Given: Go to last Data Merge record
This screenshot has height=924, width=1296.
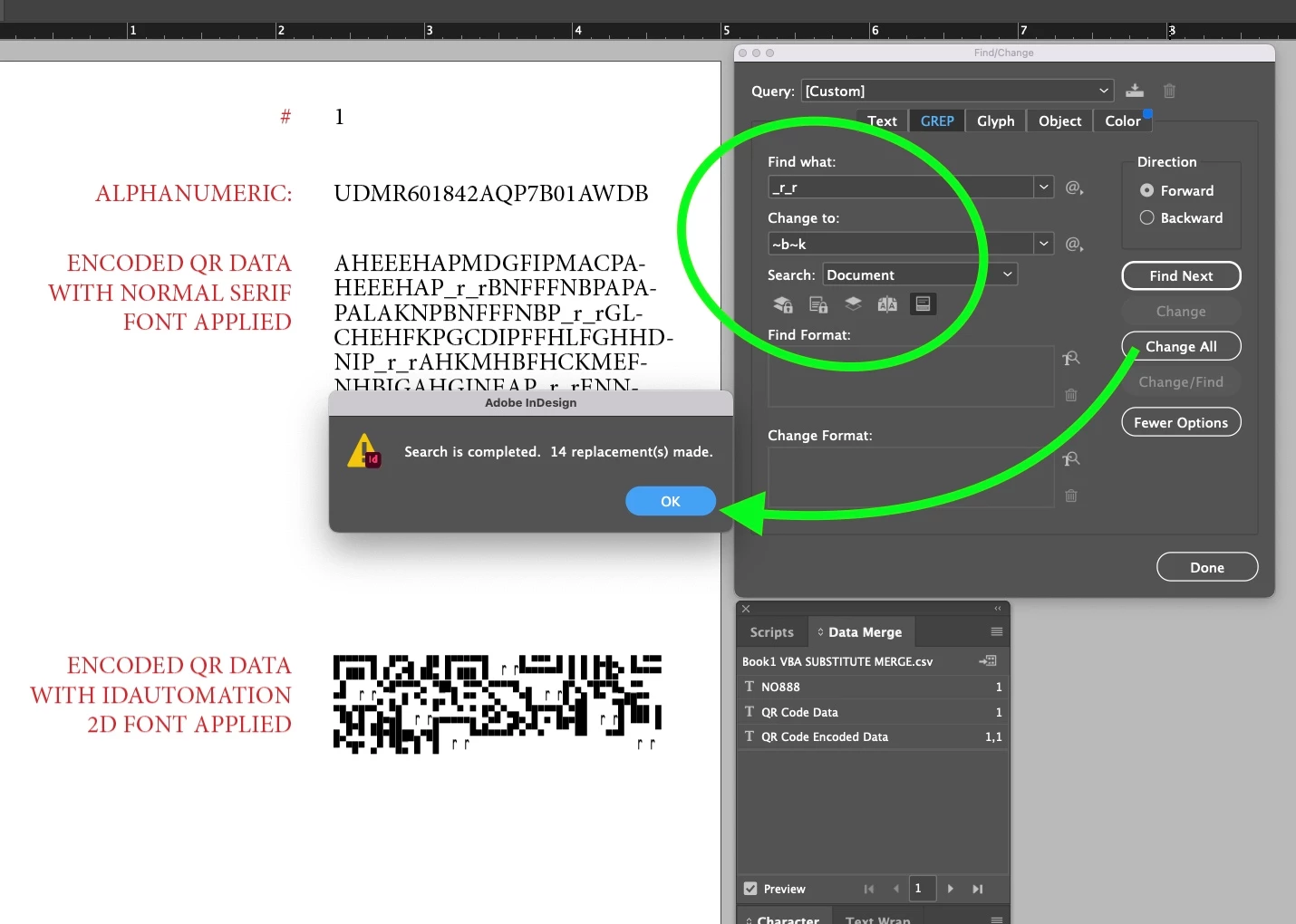Looking at the screenshot, I should 977,889.
